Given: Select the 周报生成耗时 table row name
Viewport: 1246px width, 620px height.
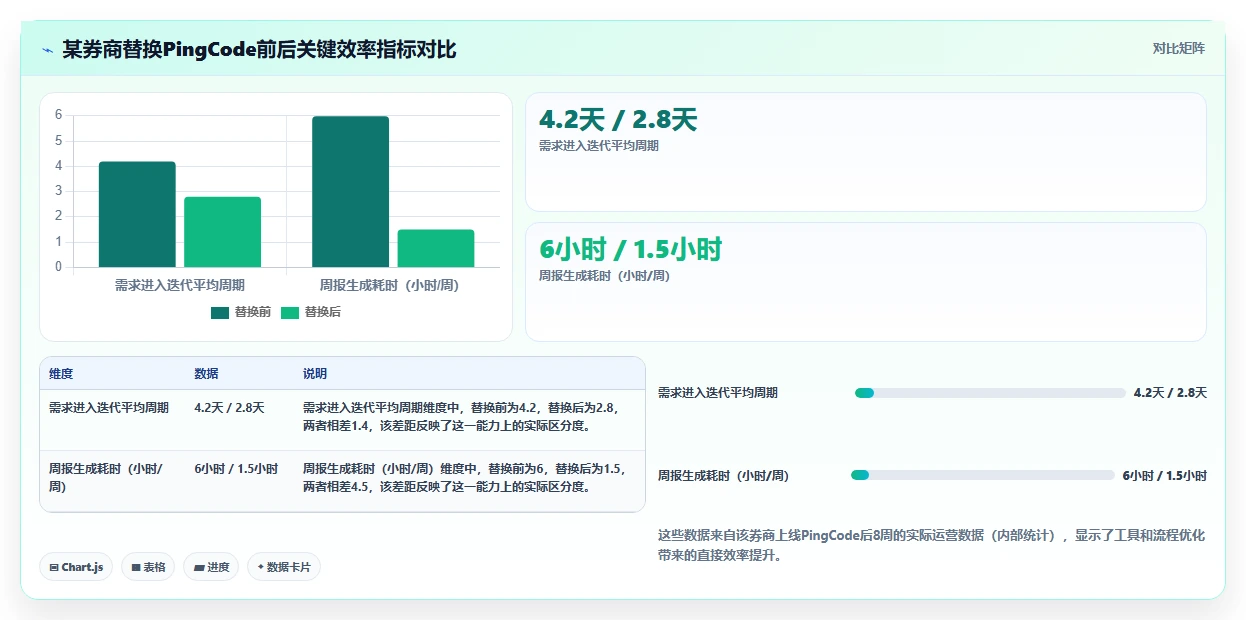Looking at the screenshot, I should [106, 478].
